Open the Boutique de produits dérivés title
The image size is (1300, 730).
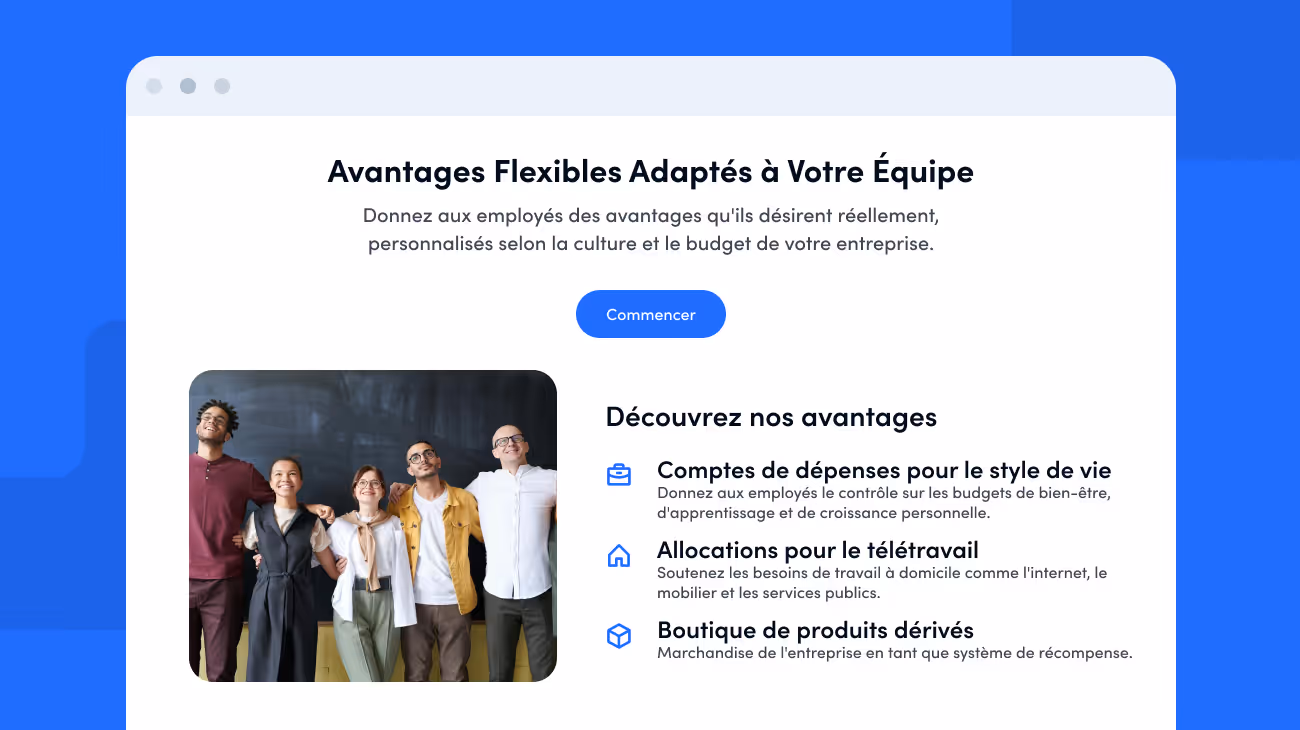coord(815,630)
